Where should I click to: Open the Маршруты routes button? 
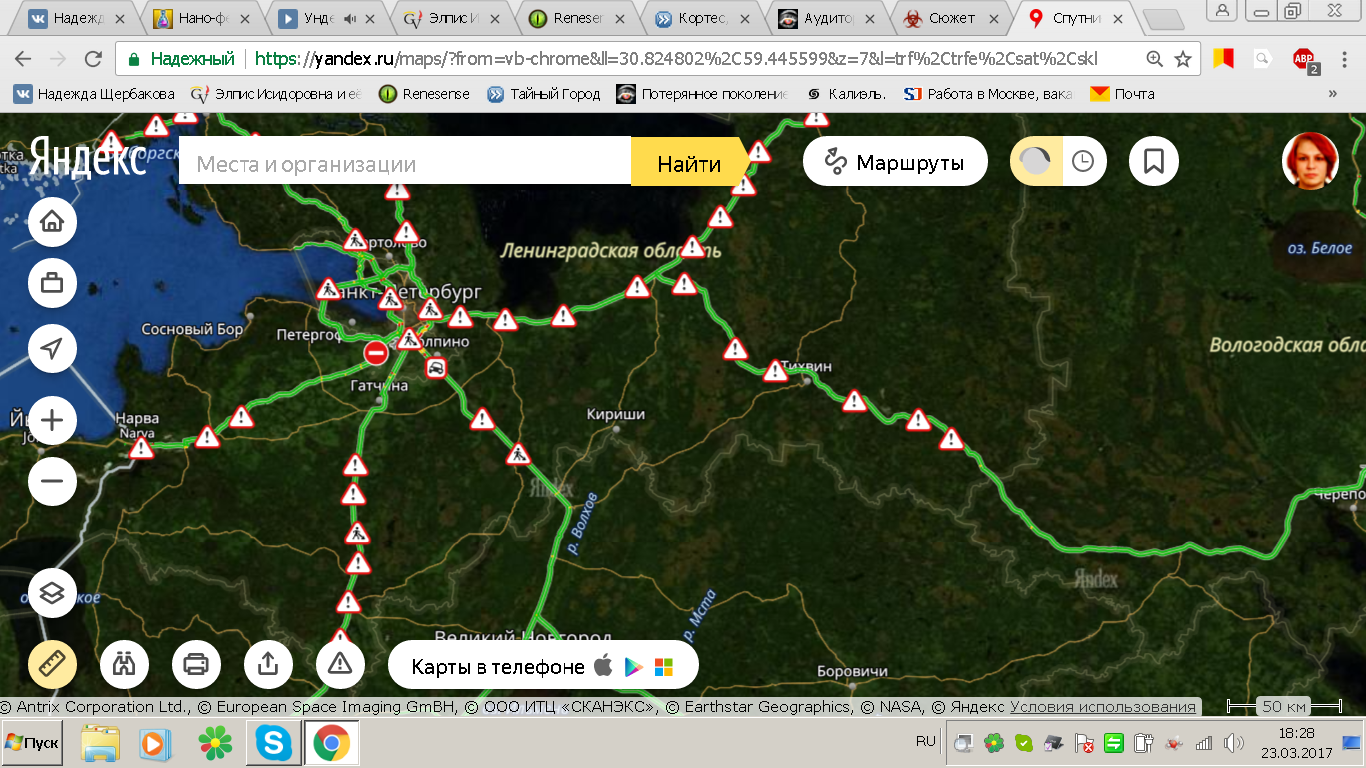click(895, 162)
